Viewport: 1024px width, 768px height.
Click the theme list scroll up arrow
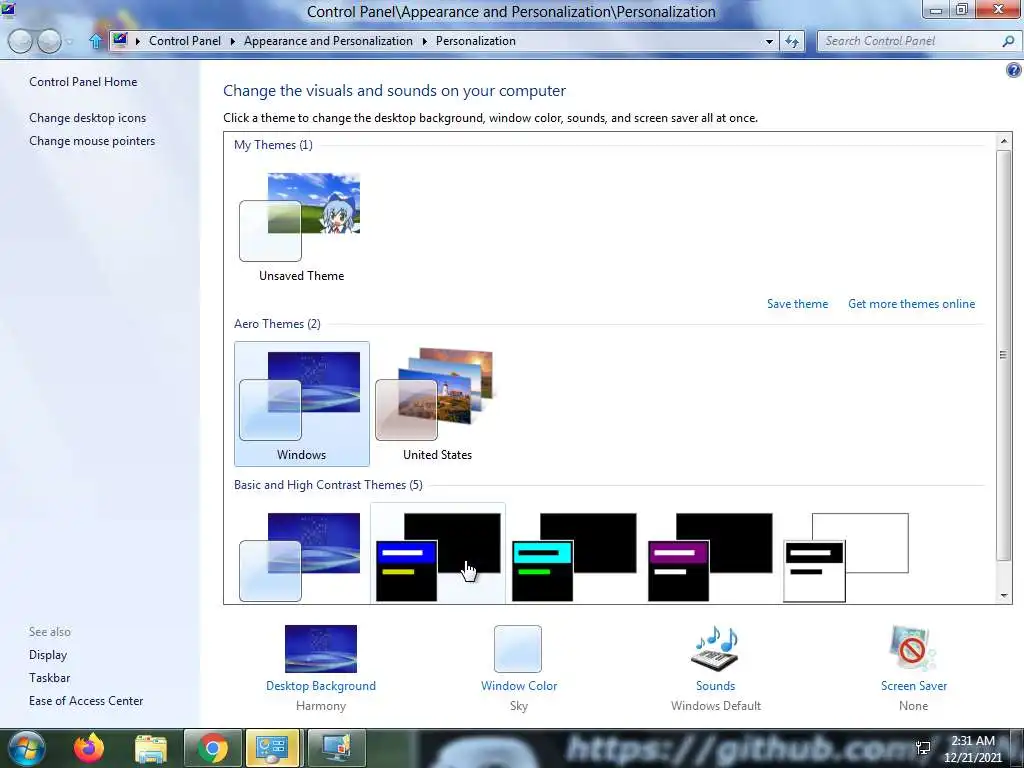(x=1004, y=140)
